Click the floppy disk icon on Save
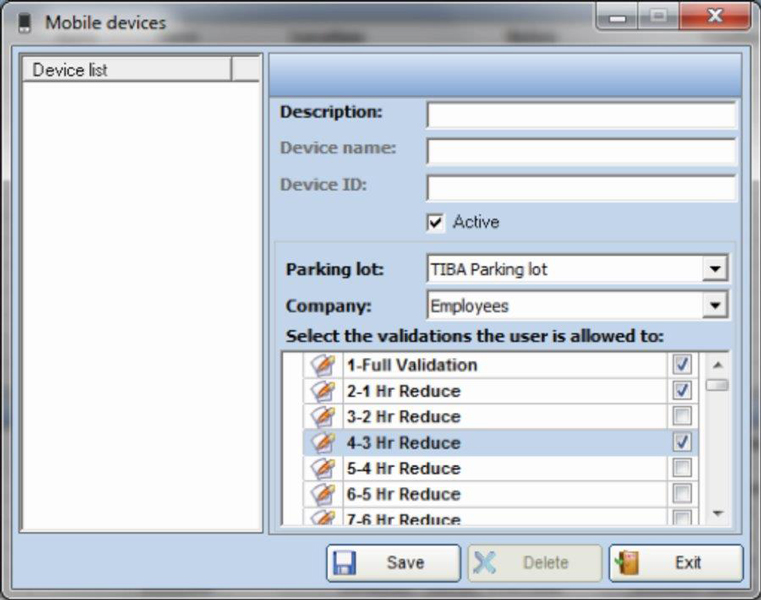The height and width of the screenshot is (600, 761). [345, 563]
